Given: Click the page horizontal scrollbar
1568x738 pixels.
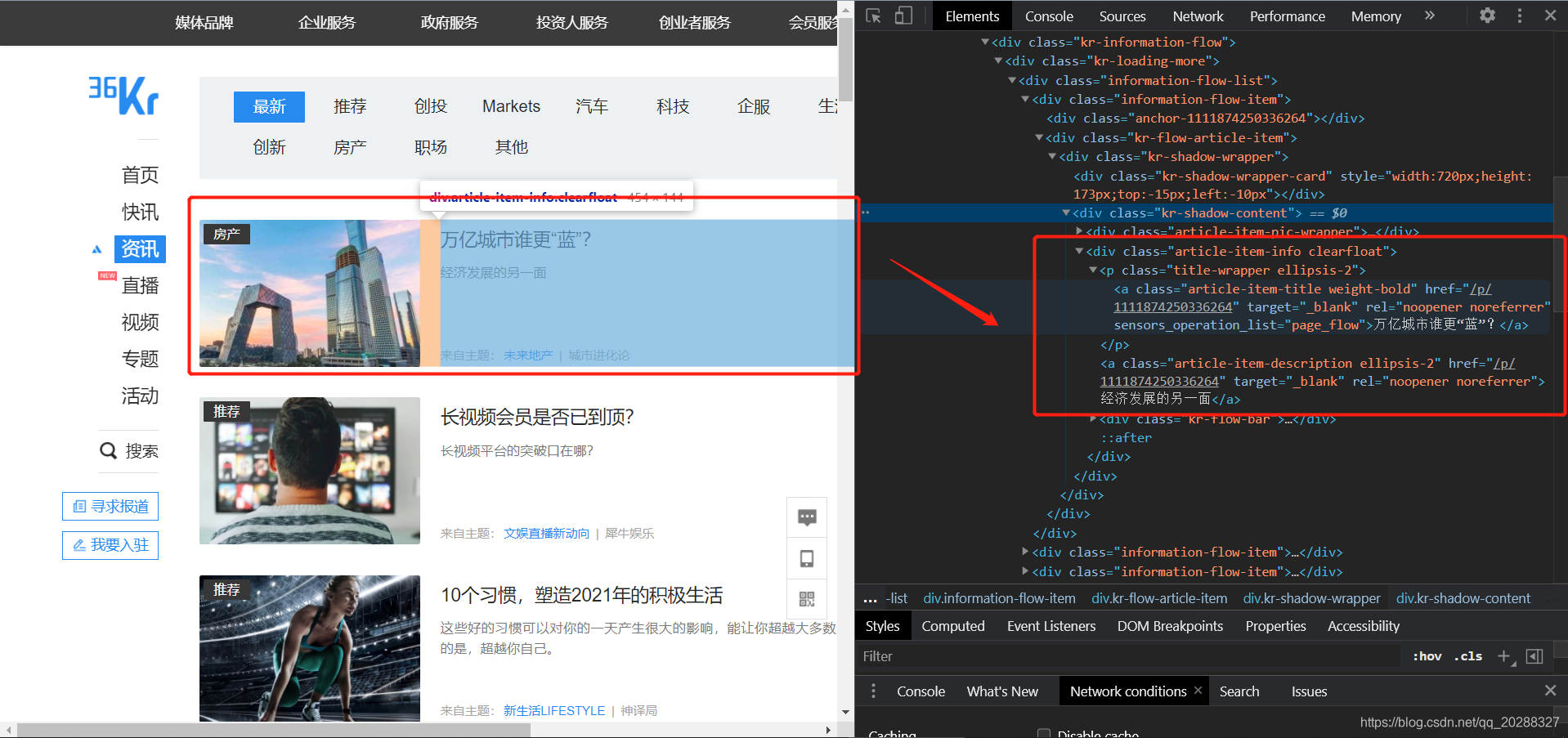Looking at the screenshot, I should pyautogui.click(x=273, y=730).
